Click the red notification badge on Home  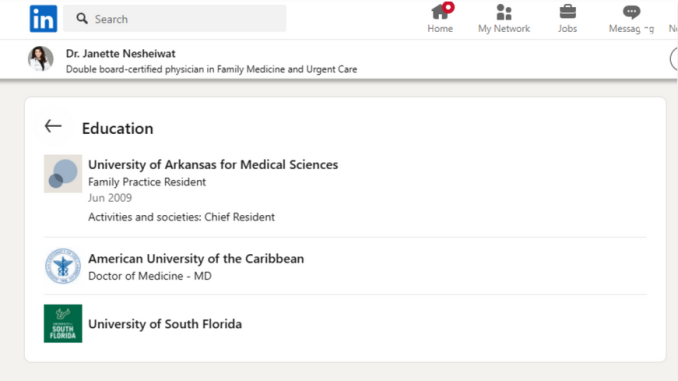pyautogui.click(x=448, y=7)
